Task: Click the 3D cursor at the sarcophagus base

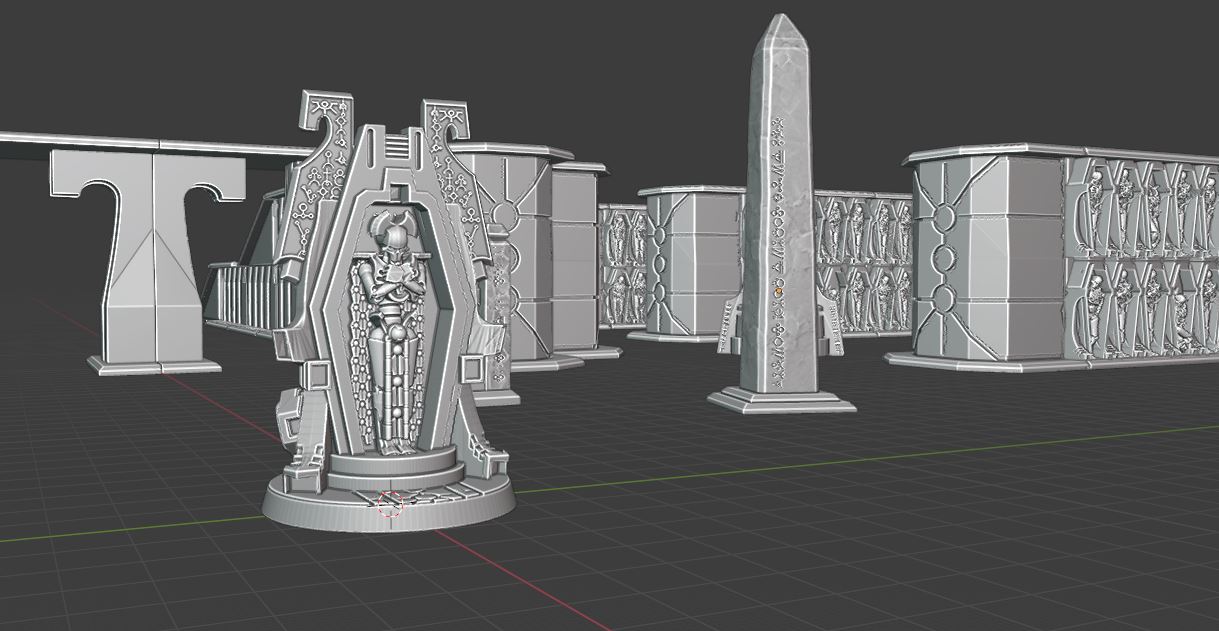Action: (391, 502)
